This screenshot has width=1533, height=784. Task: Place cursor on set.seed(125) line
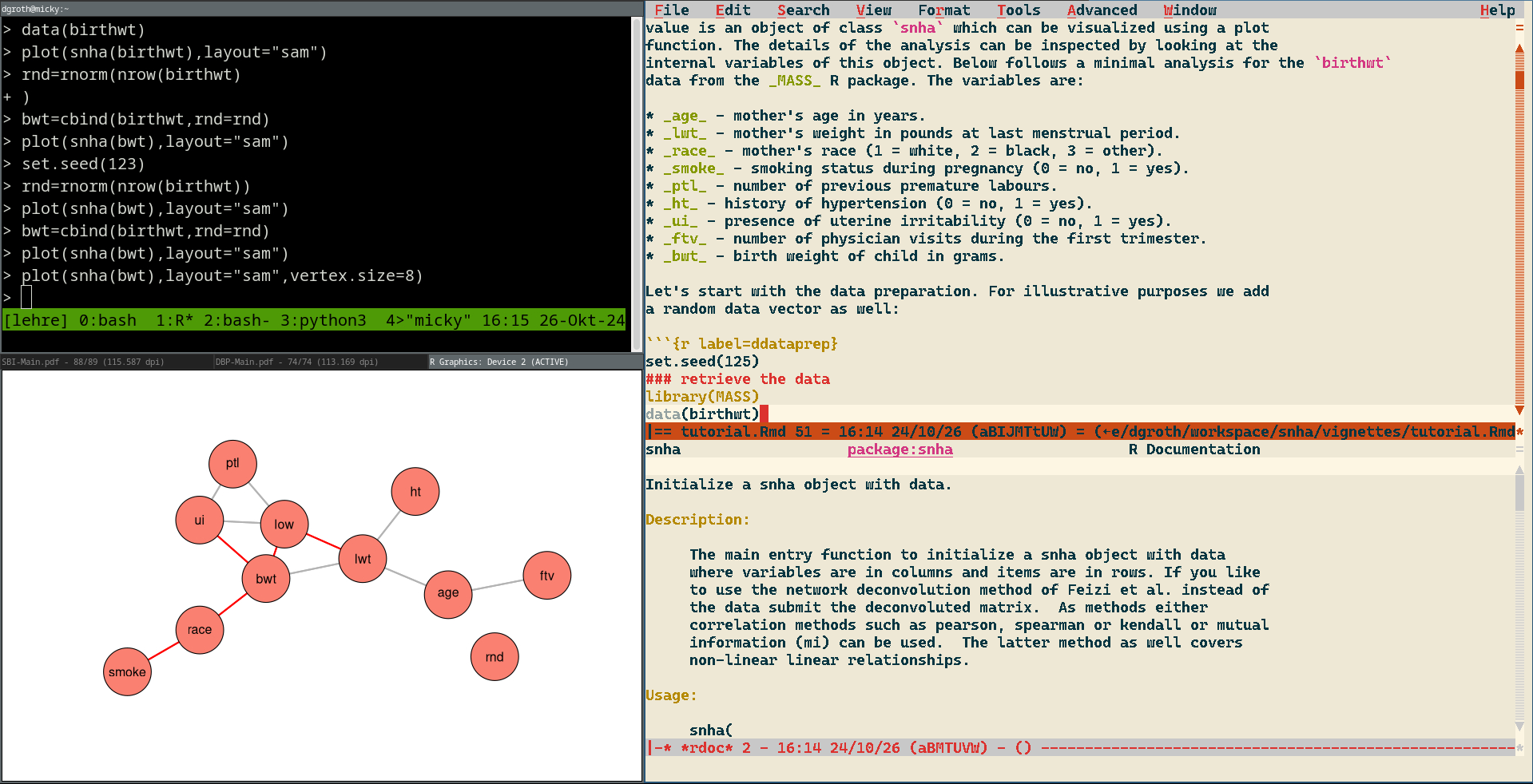702,362
